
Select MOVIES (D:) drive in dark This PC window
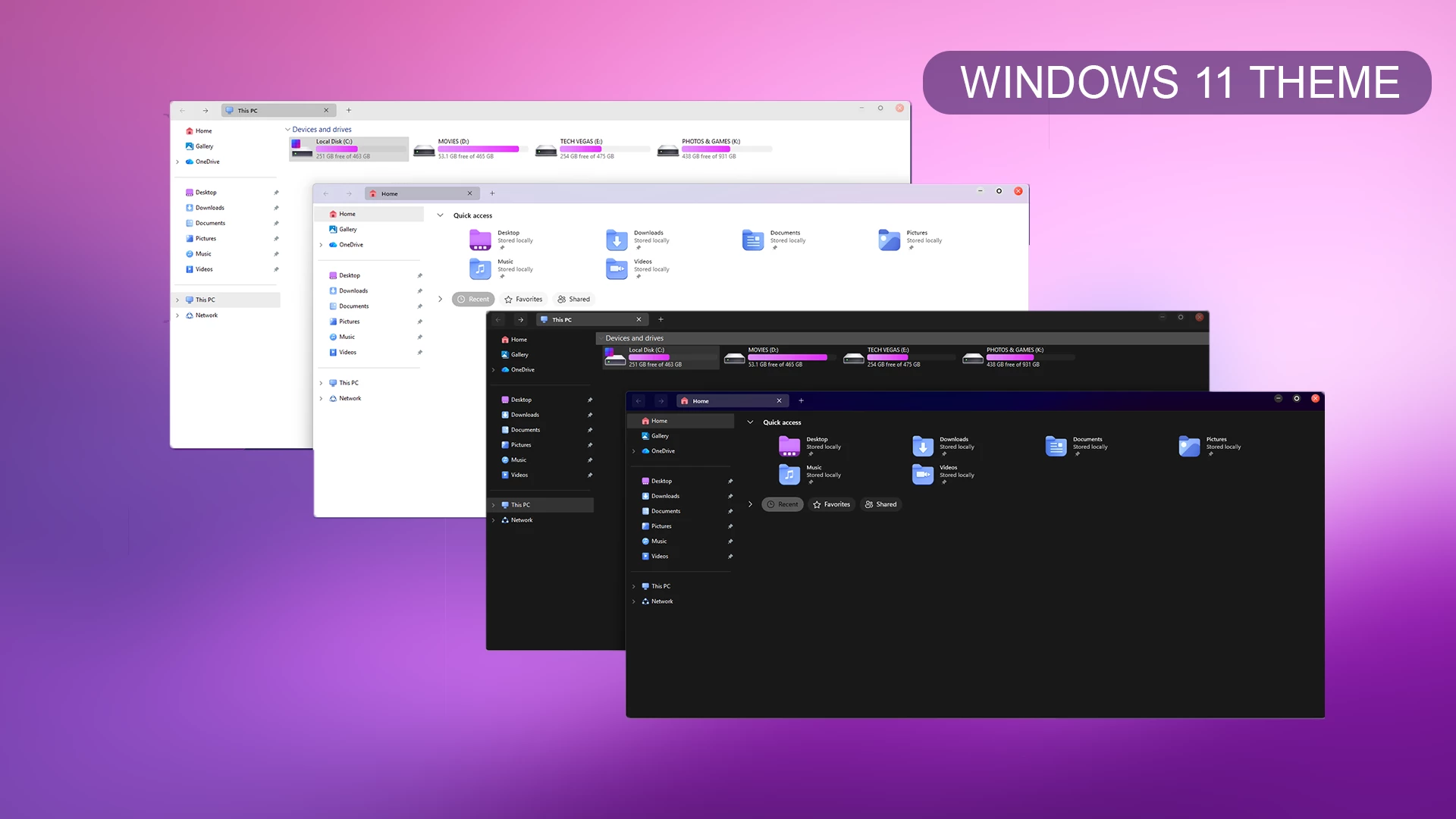pos(780,357)
